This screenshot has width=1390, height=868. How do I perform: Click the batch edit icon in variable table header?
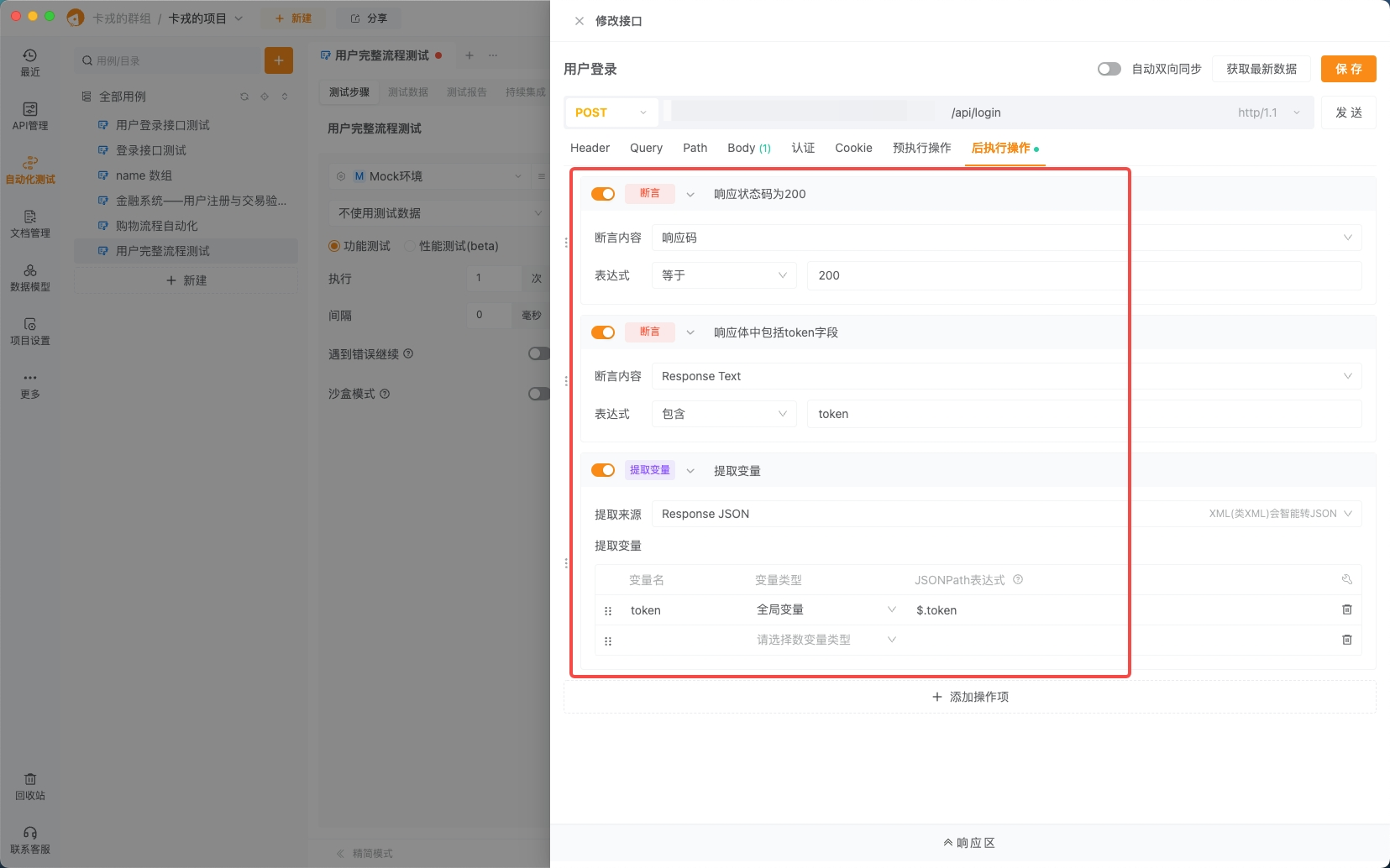click(1347, 579)
